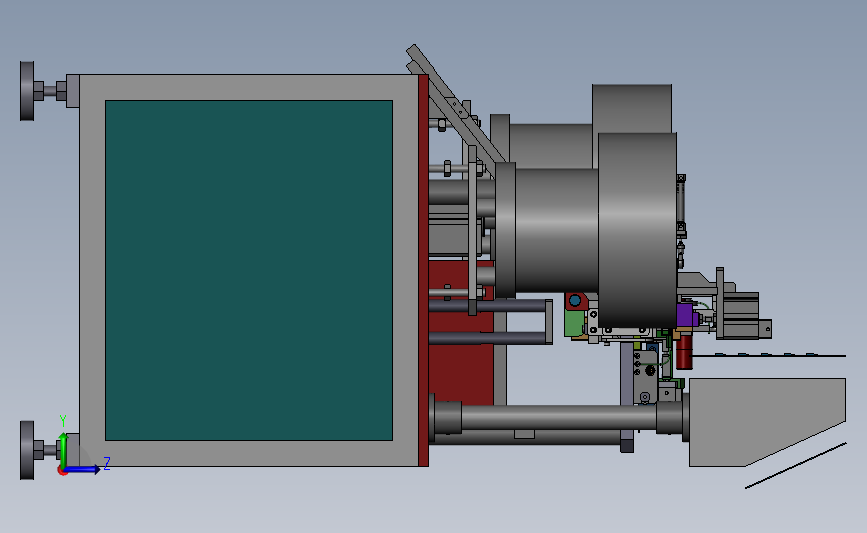Select the long horizontal shaft at the bottom
The width and height of the screenshot is (867, 533).
click(558, 417)
